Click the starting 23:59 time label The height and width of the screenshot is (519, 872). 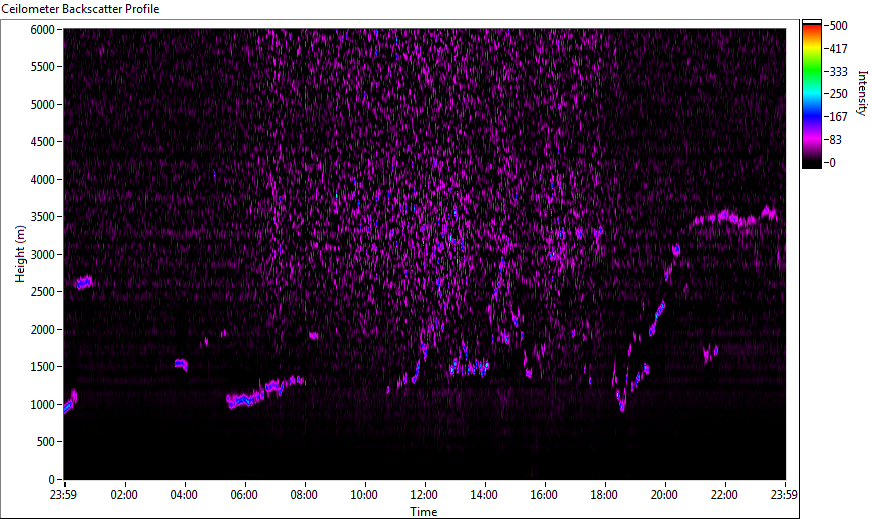[x=64, y=495]
